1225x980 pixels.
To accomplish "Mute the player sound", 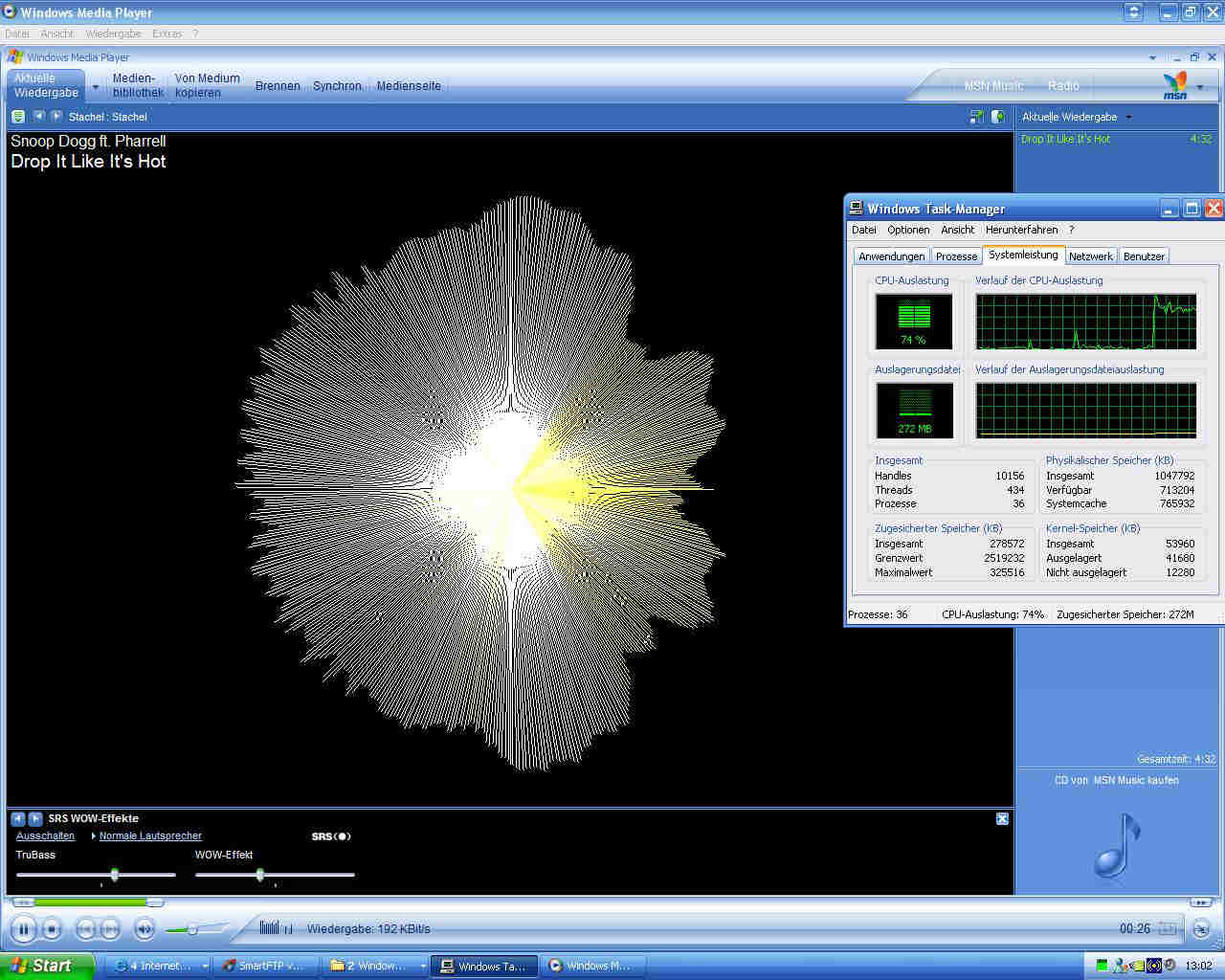I will [145, 928].
